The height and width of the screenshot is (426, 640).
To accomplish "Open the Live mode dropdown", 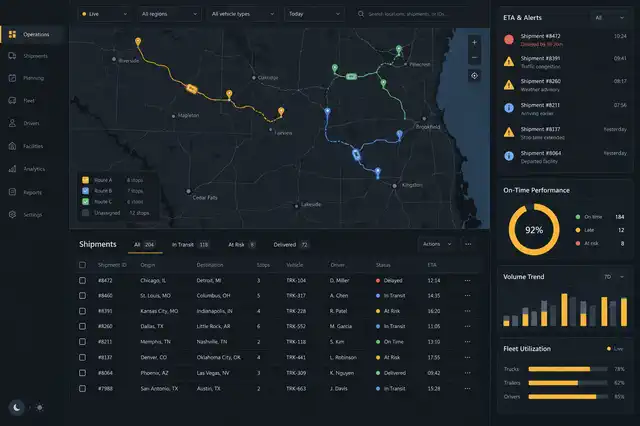I will coord(104,14).
